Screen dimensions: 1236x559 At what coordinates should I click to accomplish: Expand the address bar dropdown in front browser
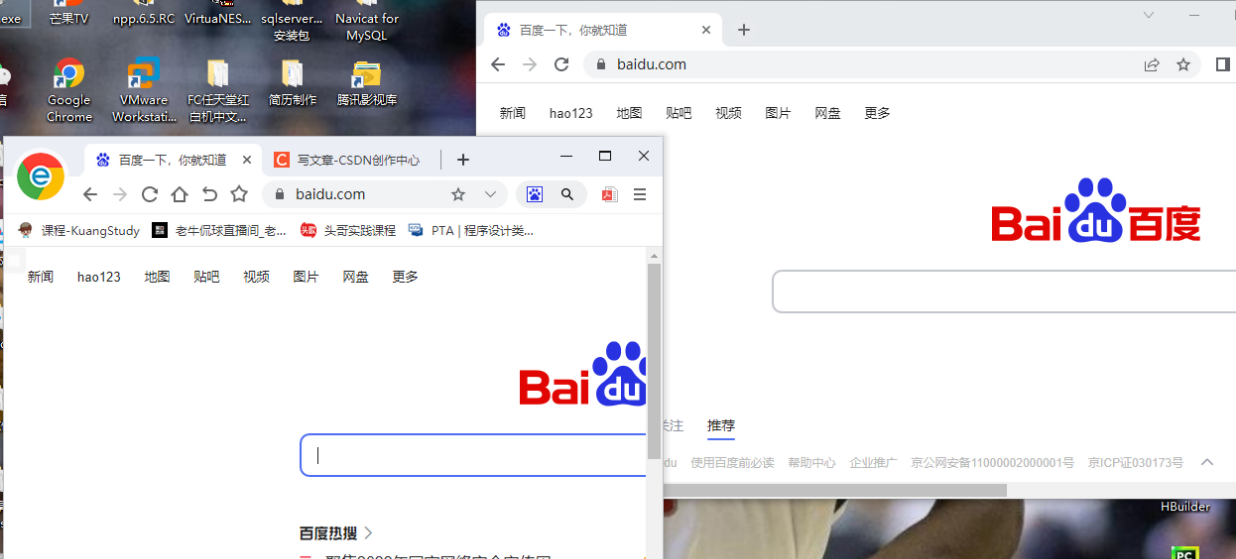tap(490, 194)
